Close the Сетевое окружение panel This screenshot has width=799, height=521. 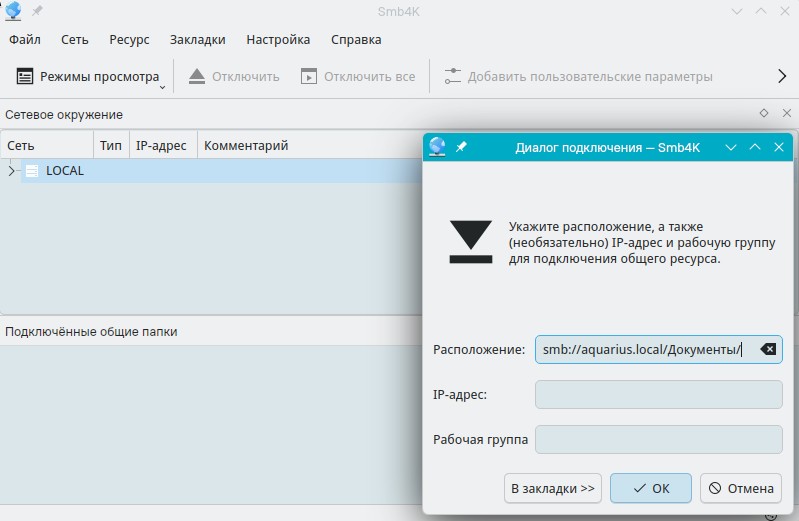[x=787, y=113]
